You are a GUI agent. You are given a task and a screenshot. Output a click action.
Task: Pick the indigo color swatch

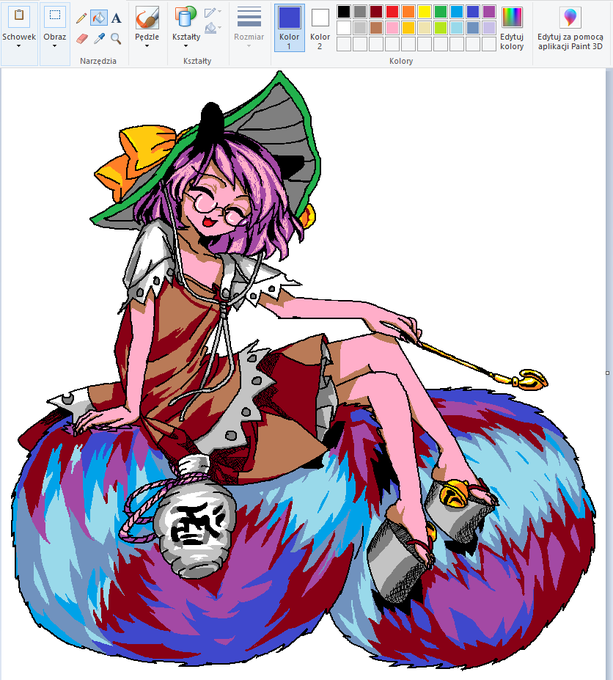pyautogui.click(x=473, y=12)
